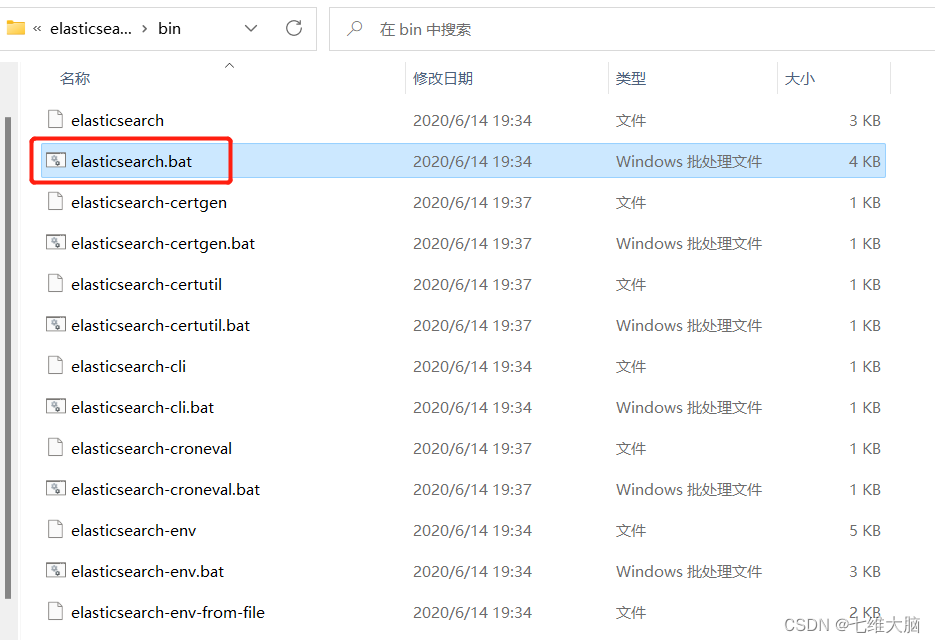
Task: Select elasticsearch-cli file name
Action: click(128, 366)
